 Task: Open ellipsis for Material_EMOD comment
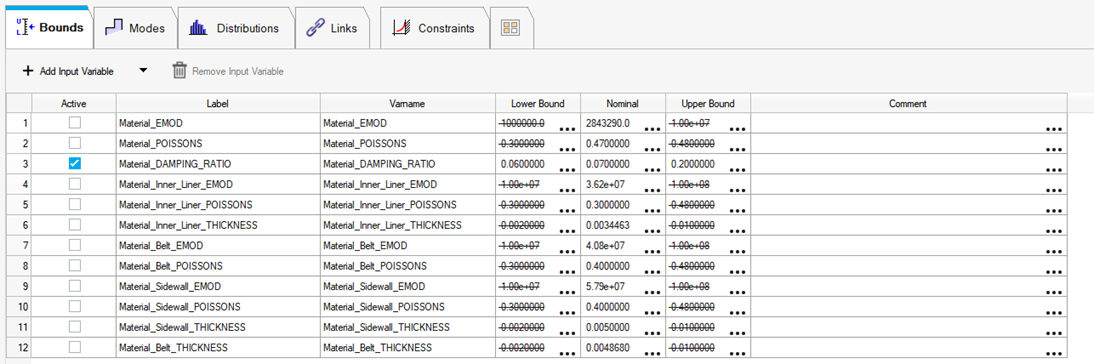tap(1054, 130)
